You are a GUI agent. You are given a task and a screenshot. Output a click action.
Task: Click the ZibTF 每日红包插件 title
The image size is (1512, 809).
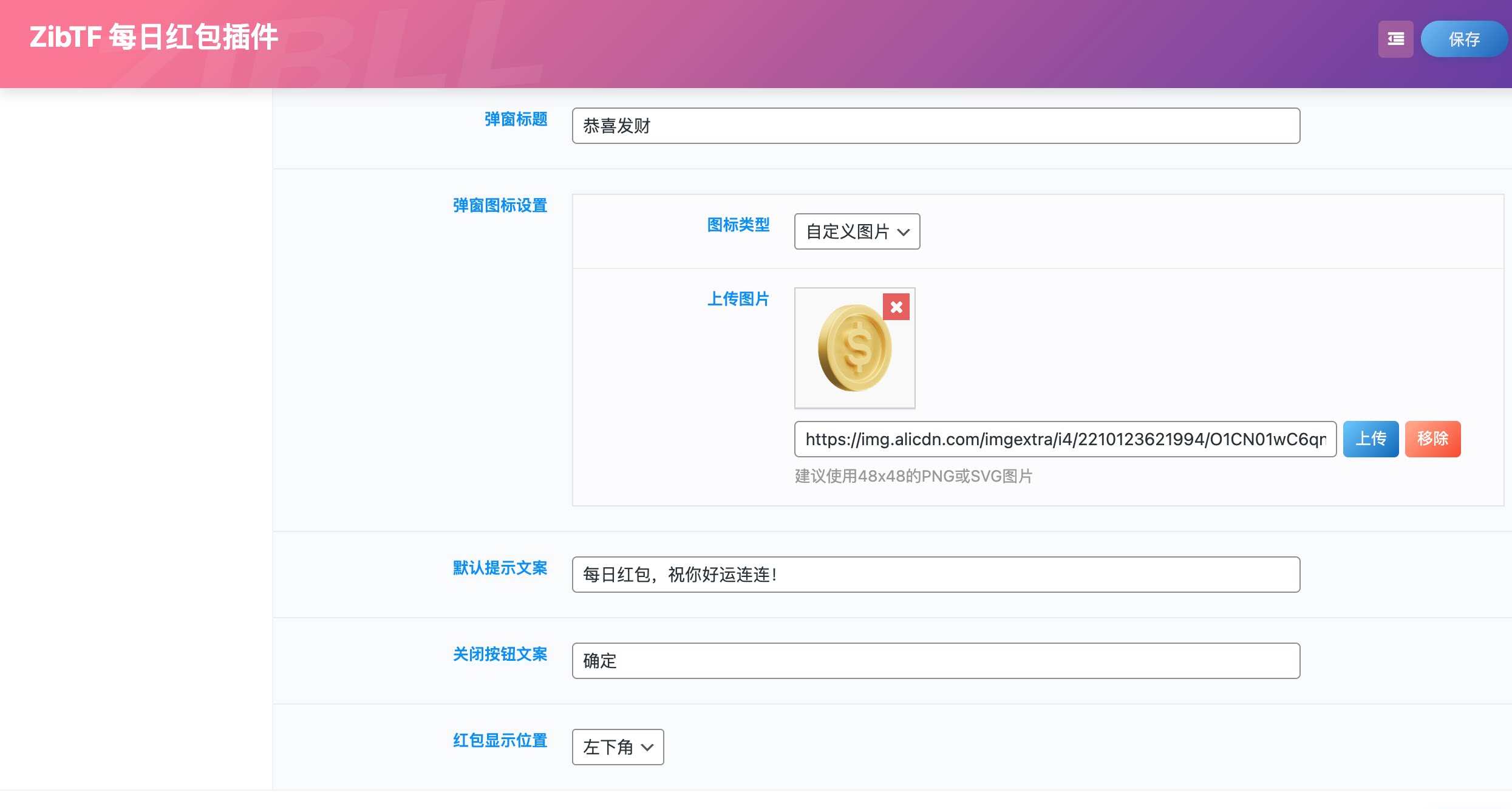coord(154,36)
